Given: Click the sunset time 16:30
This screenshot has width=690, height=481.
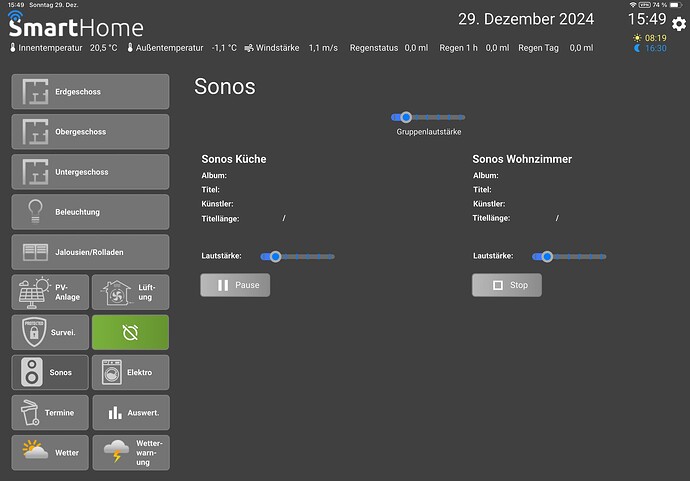Looking at the screenshot, I should (x=656, y=48).
